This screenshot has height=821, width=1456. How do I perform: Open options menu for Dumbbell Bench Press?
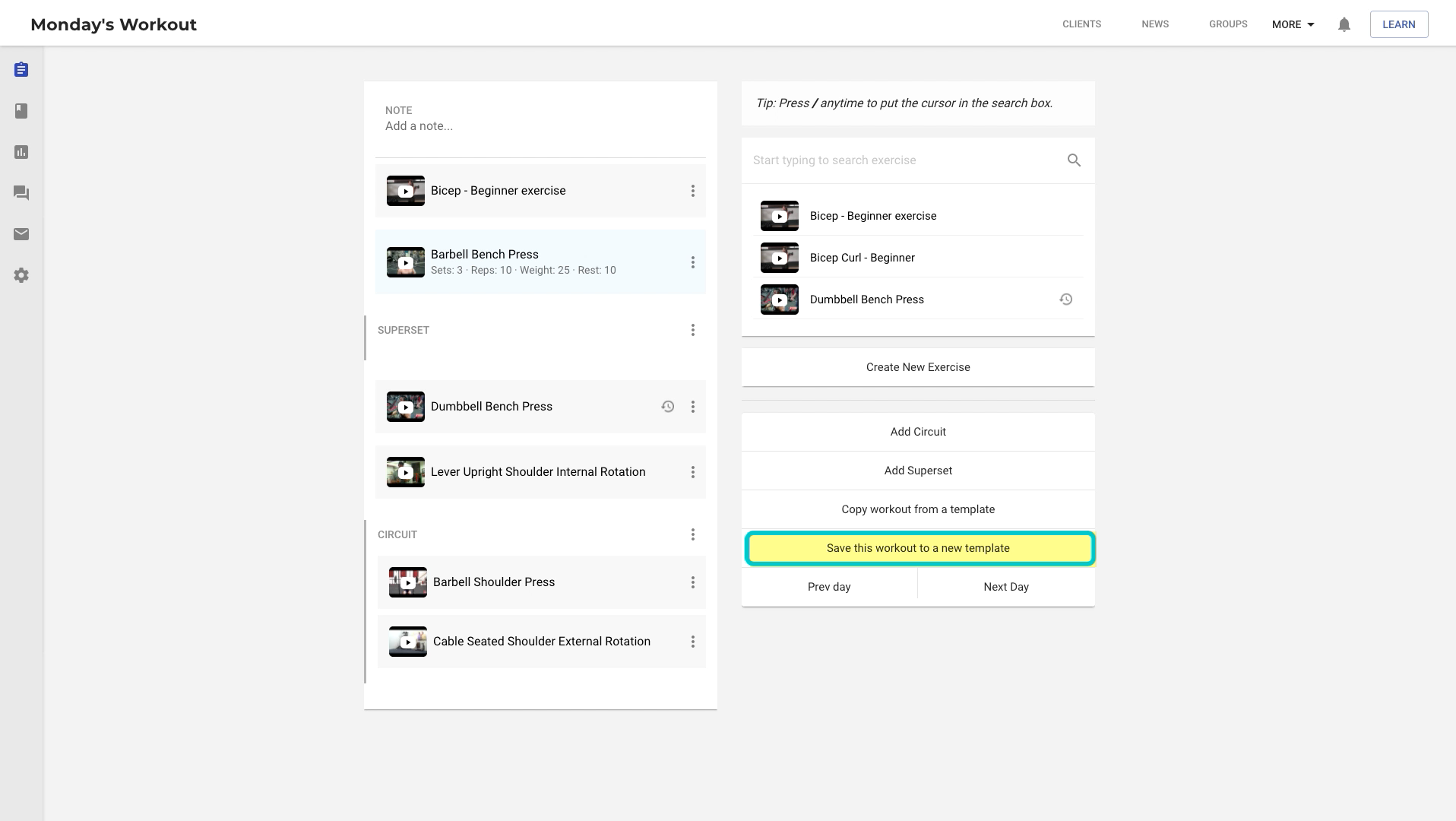(x=692, y=407)
